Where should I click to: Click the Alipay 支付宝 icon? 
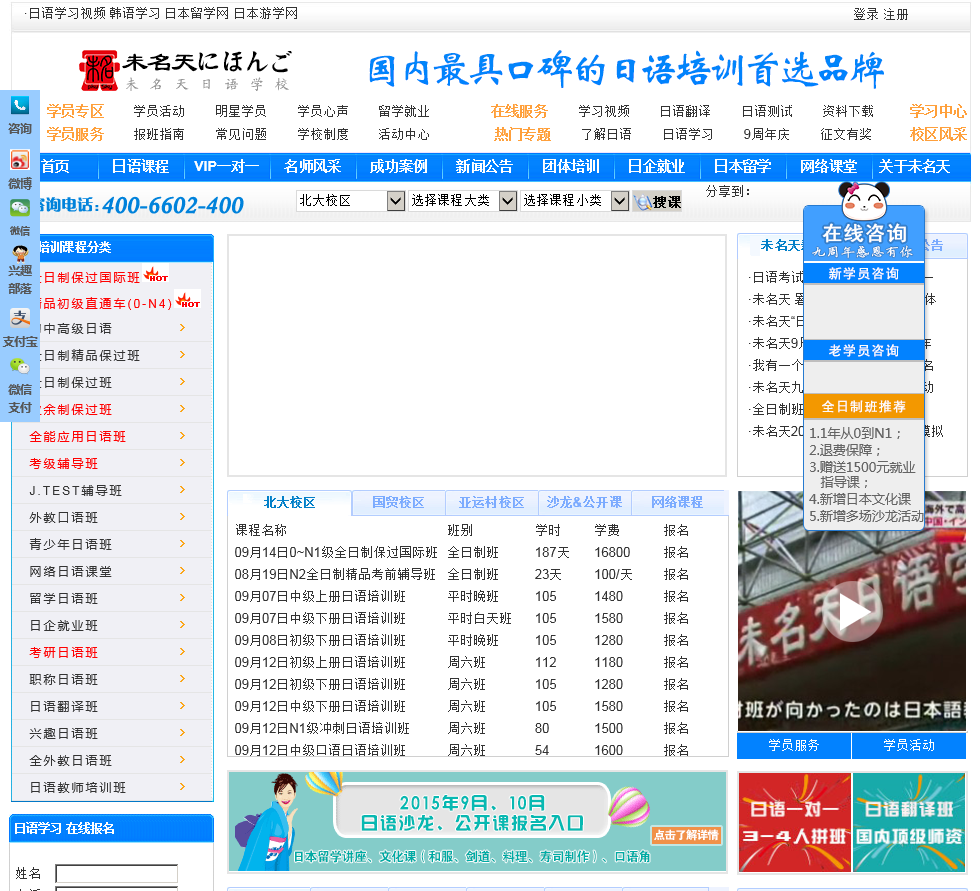point(20,317)
